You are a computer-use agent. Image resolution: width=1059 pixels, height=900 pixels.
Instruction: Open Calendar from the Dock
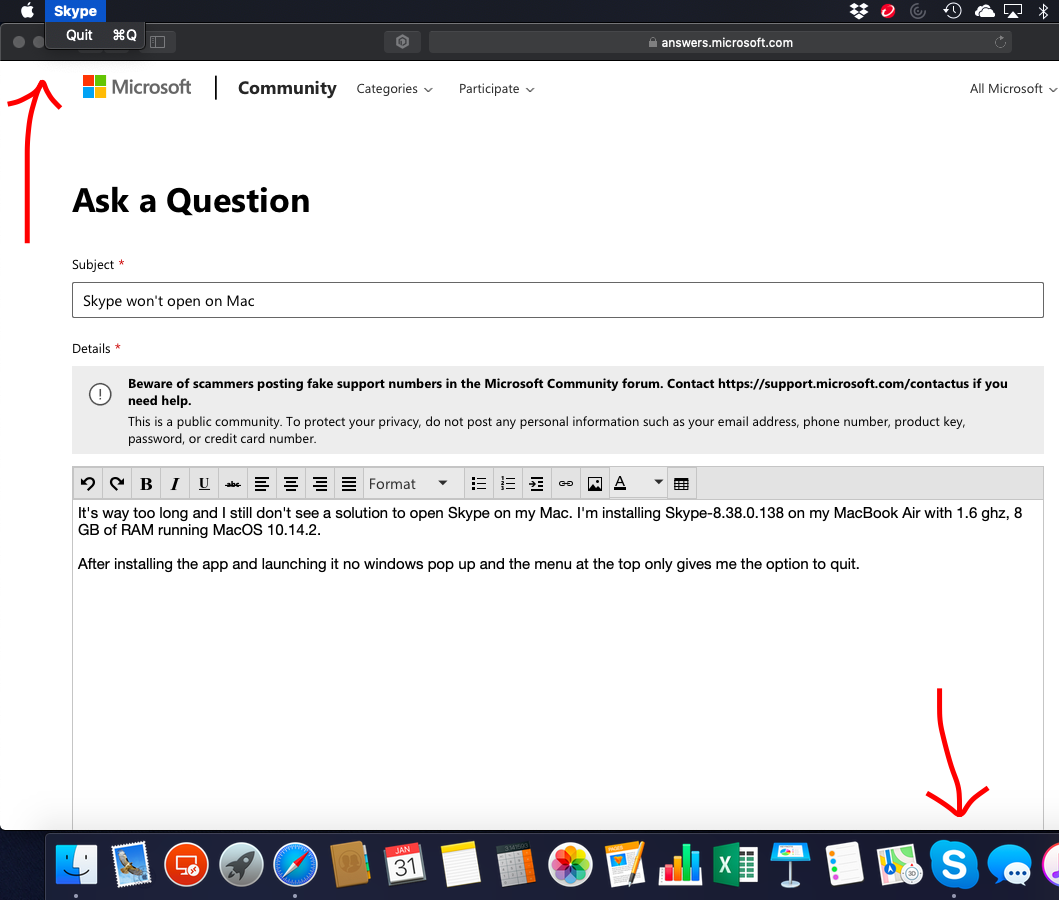point(405,864)
